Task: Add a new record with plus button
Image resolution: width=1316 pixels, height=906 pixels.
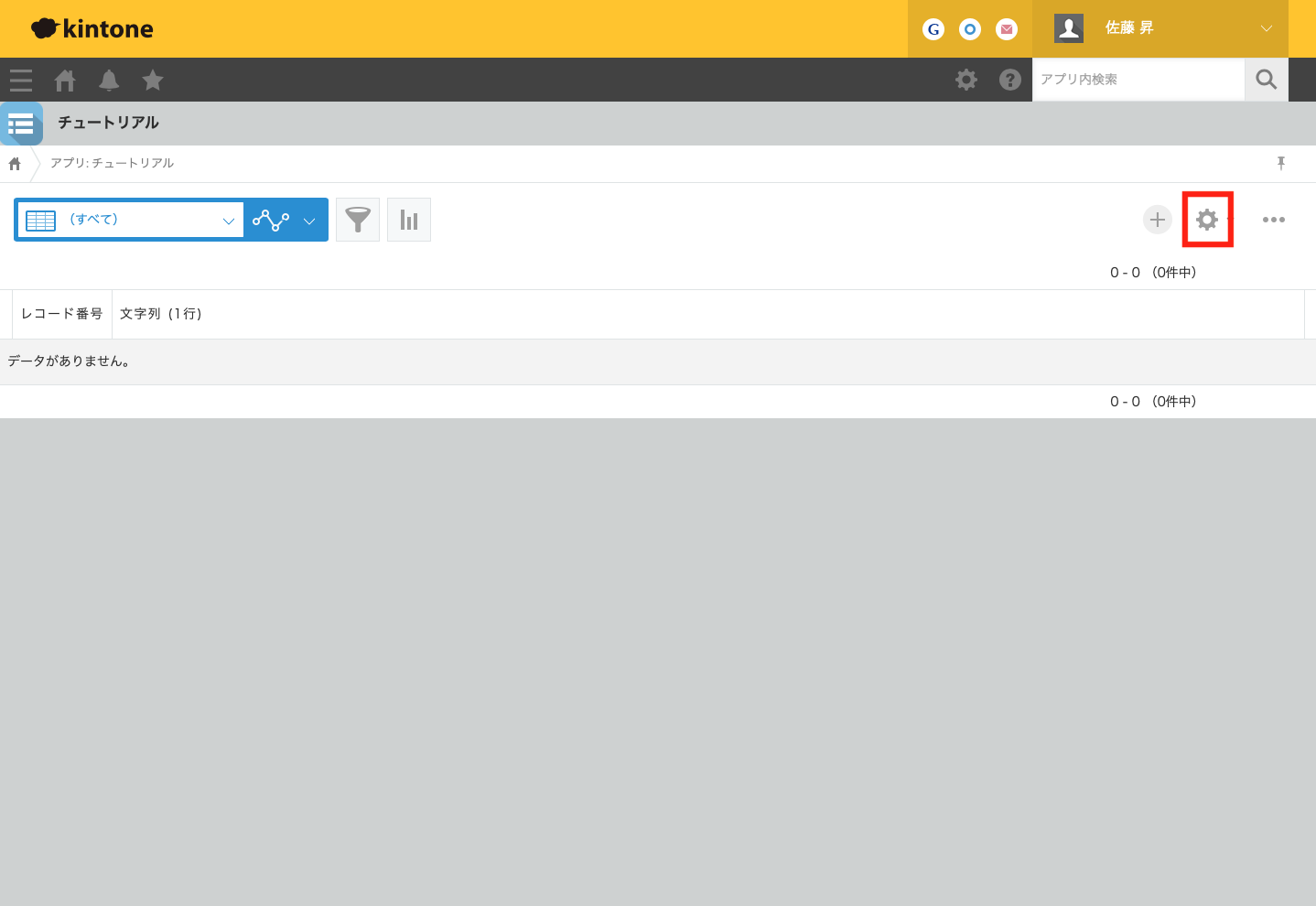Action: (1158, 220)
